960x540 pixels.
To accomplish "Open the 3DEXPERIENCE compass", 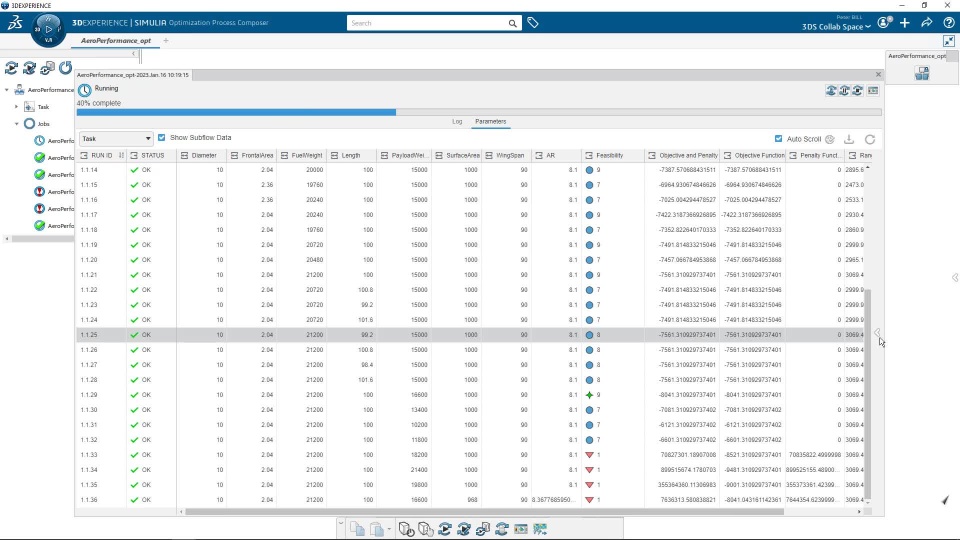I will pyautogui.click(x=48, y=29).
